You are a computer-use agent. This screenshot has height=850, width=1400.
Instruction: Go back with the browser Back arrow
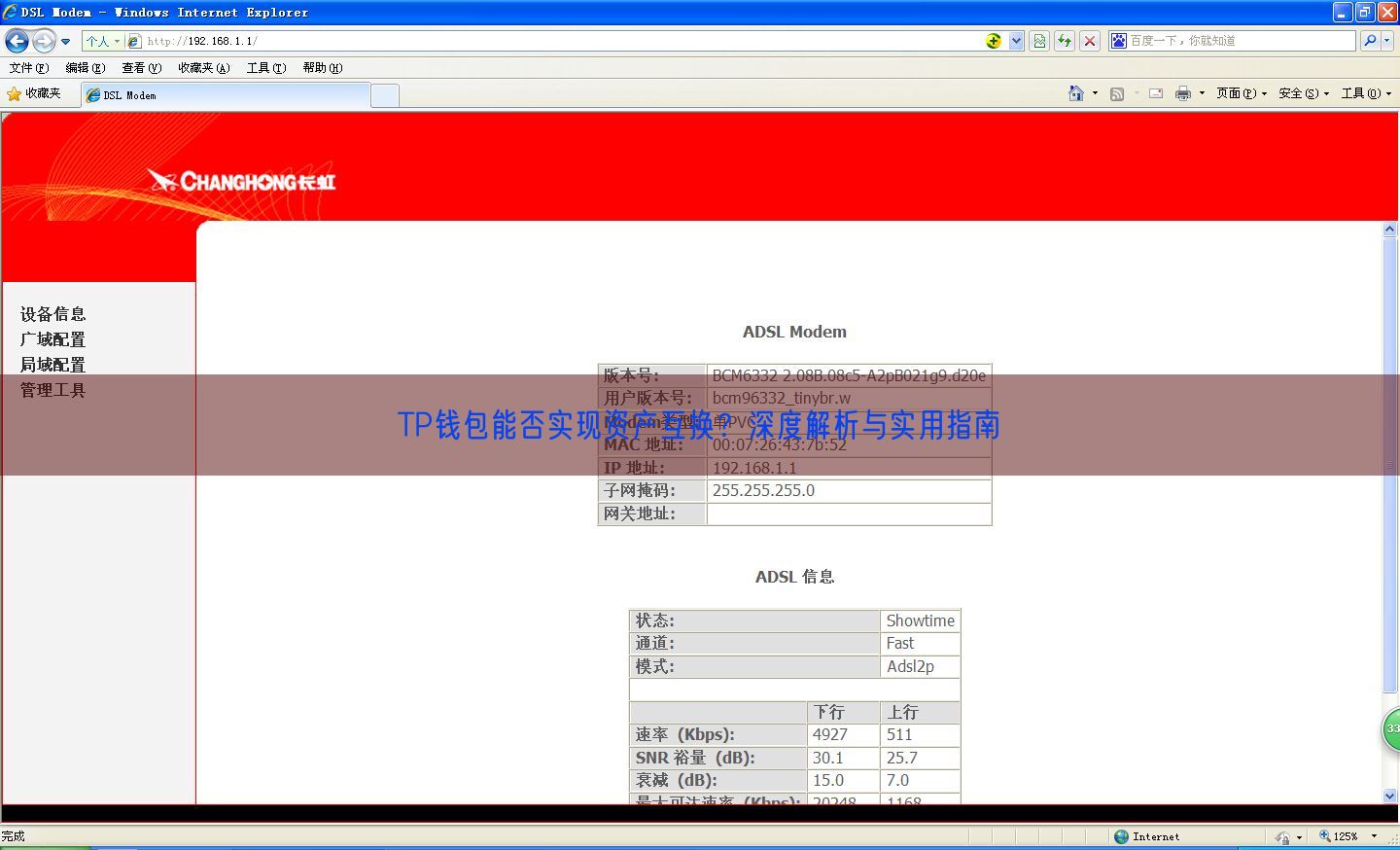[17, 41]
